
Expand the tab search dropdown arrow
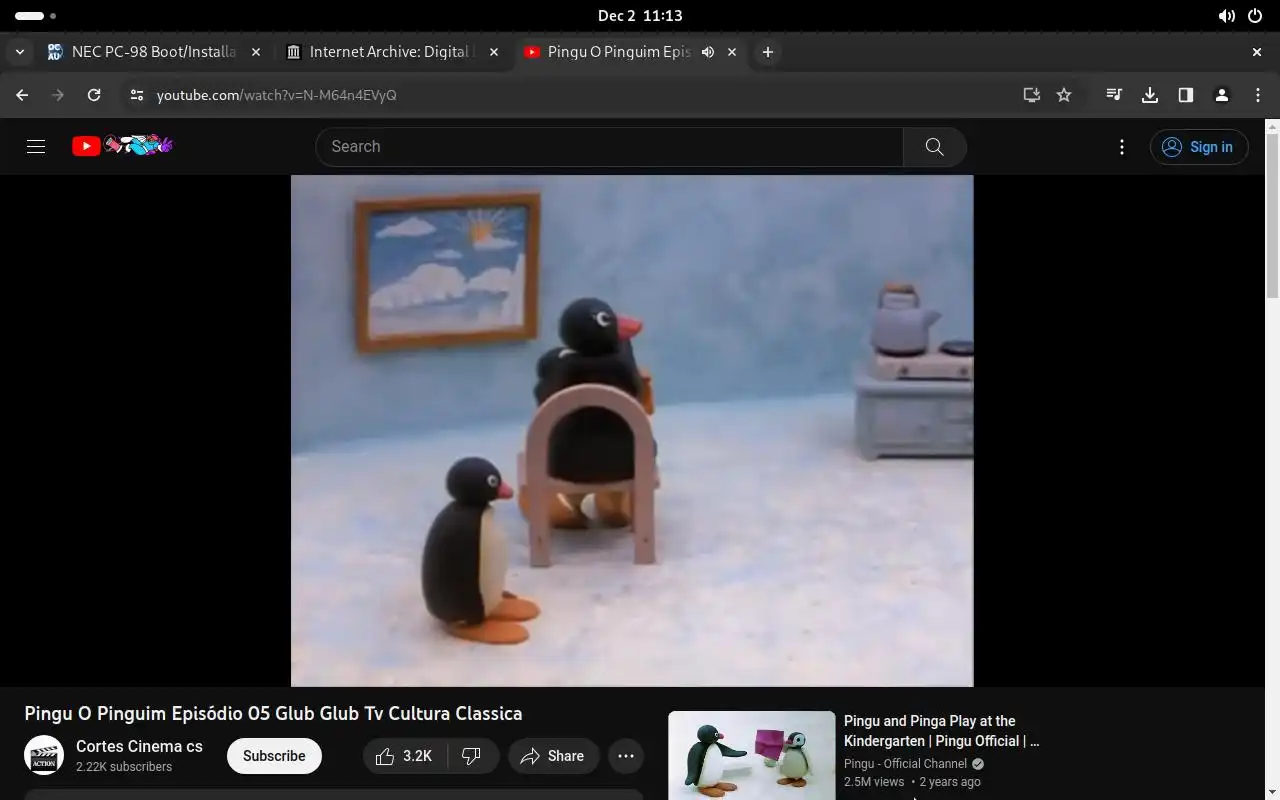coord(20,52)
